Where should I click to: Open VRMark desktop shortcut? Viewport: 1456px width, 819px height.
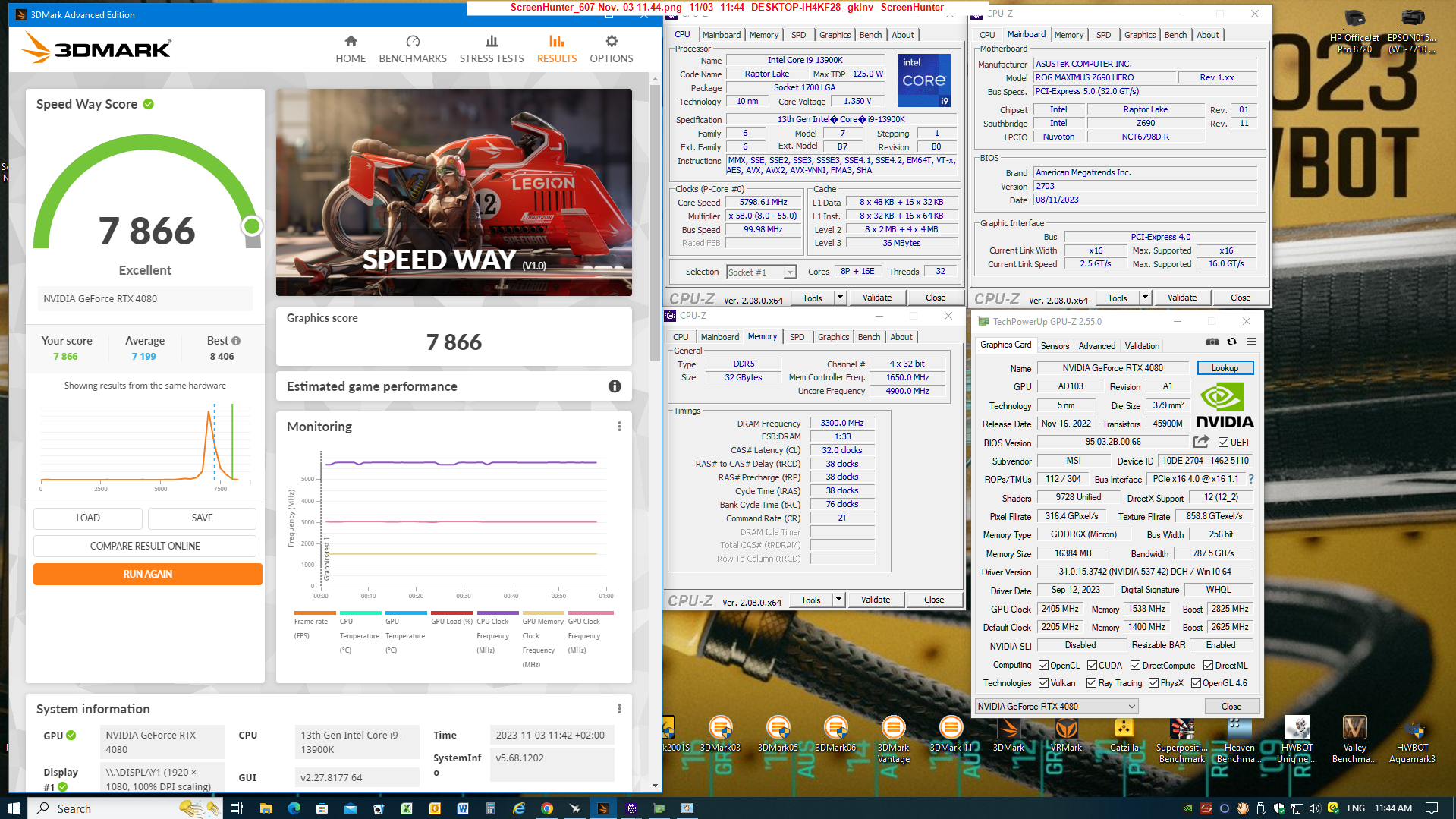1066,734
